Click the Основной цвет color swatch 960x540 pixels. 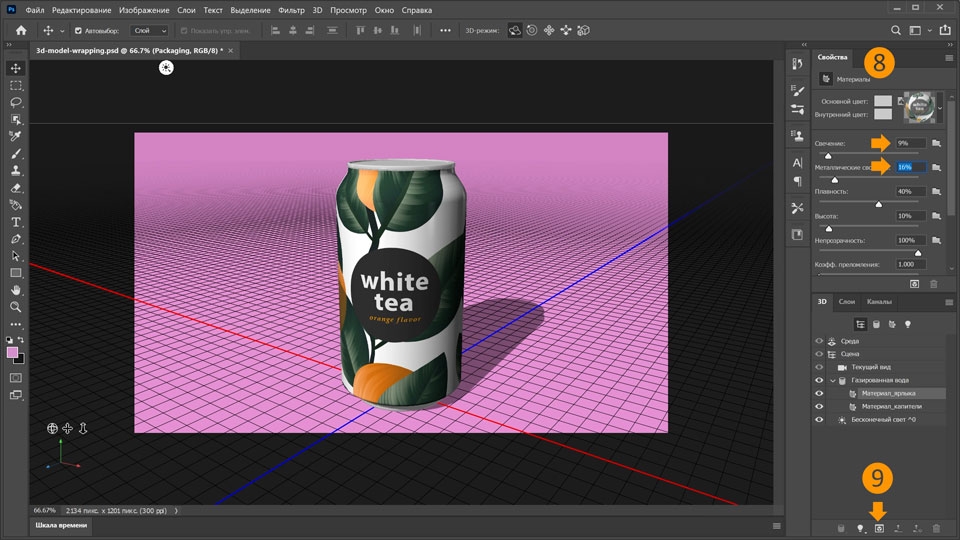point(882,101)
